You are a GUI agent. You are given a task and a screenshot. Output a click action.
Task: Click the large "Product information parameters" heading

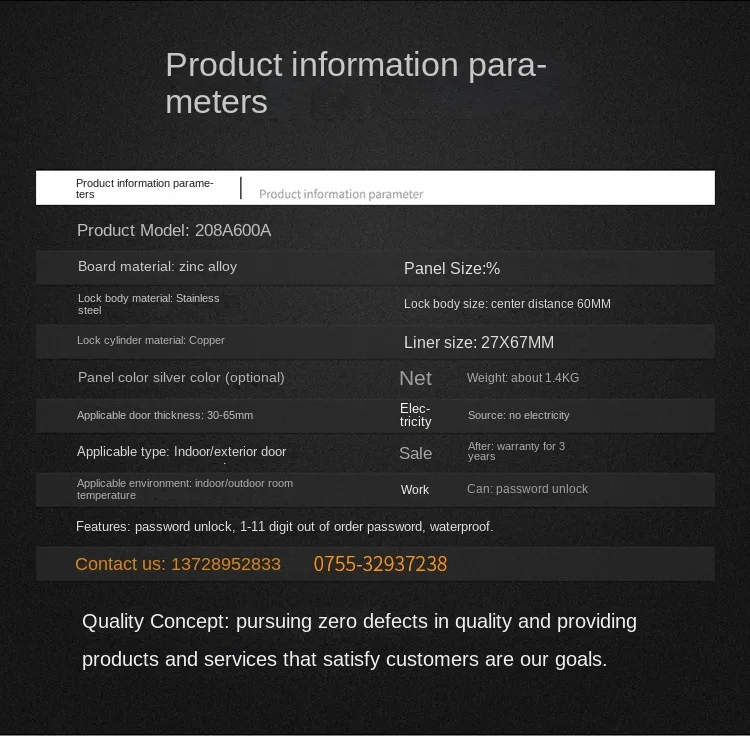[x=355, y=82]
